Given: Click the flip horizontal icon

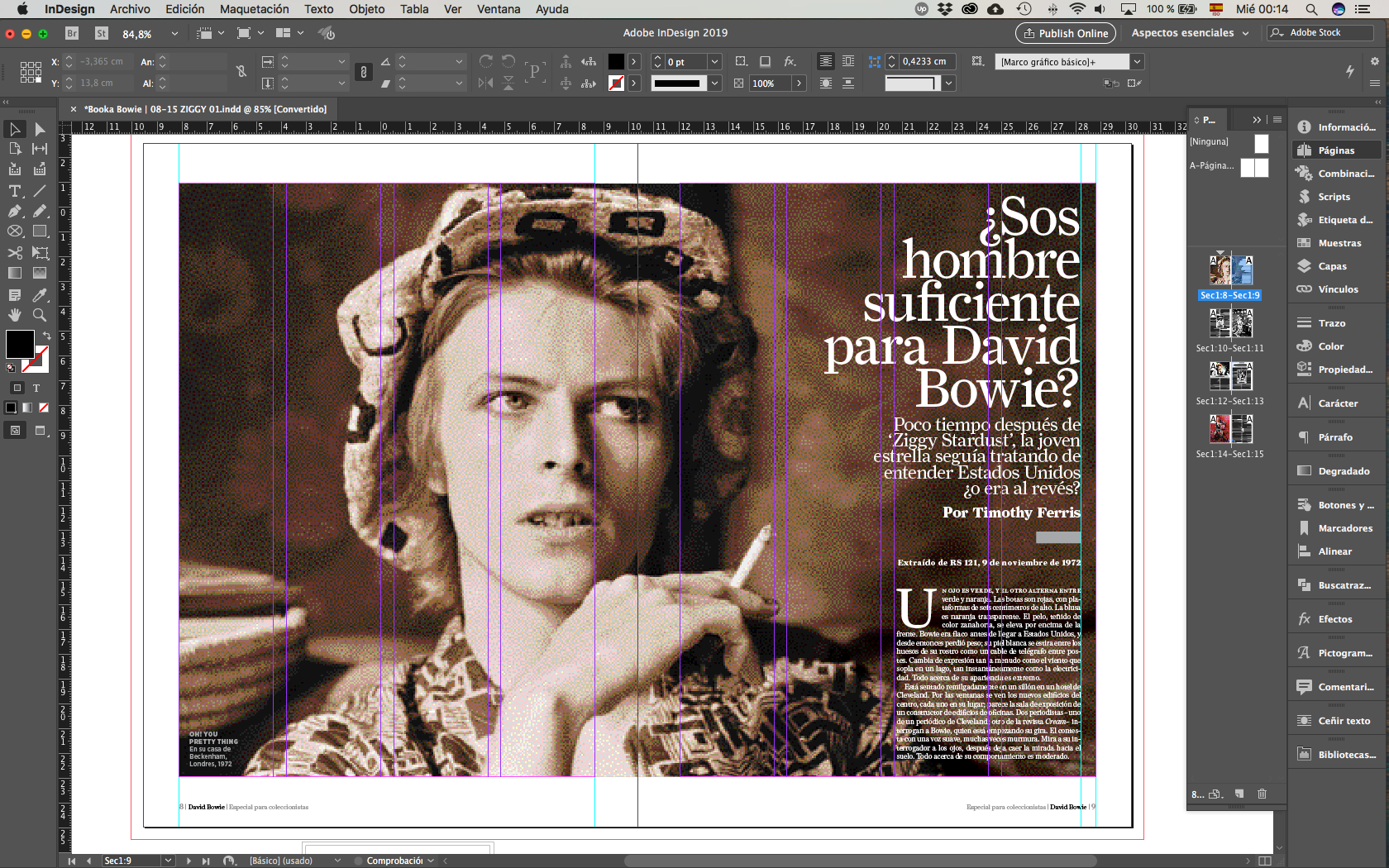Looking at the screenshot, I should pos(486,83).
